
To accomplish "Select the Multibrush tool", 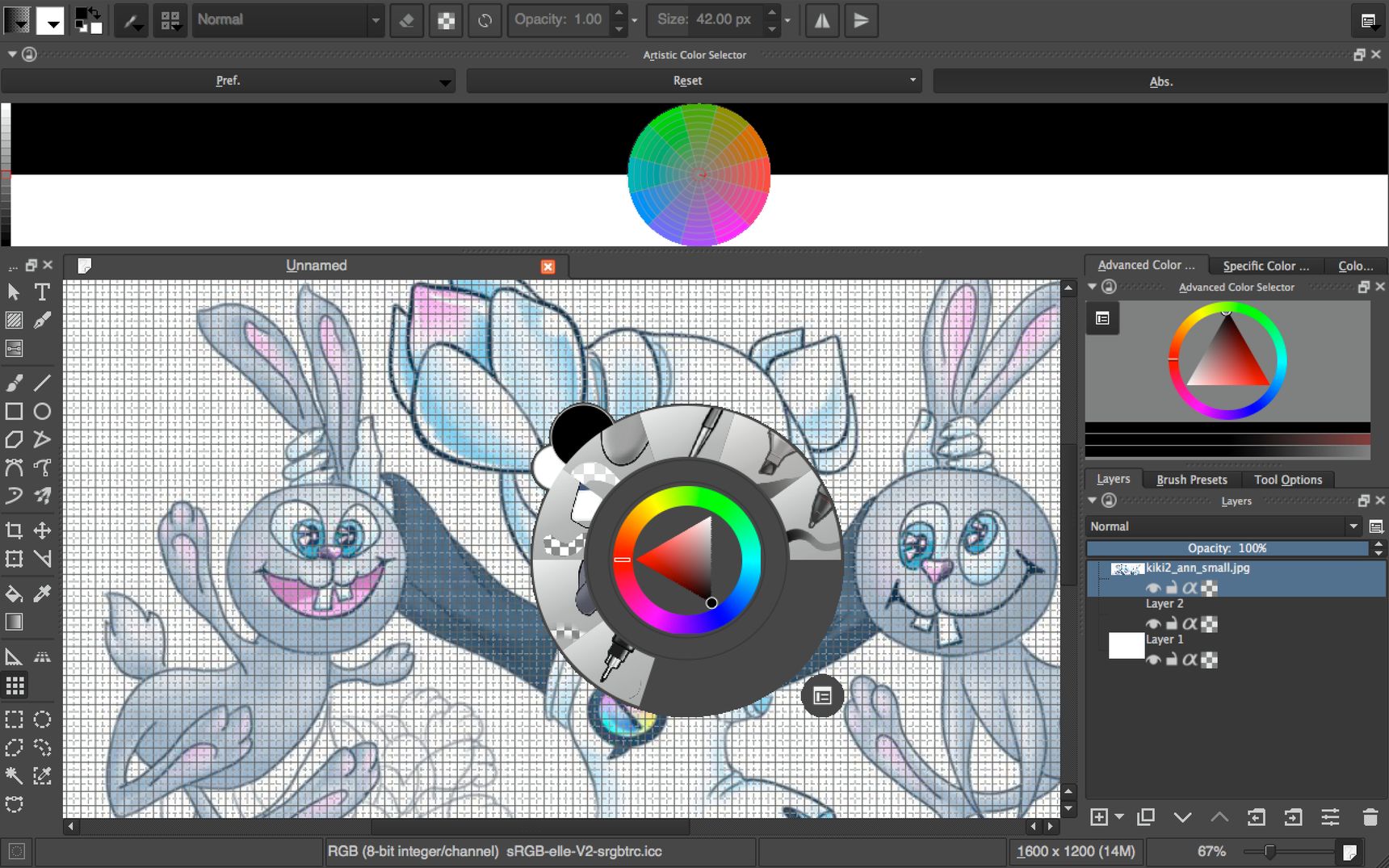I will click(42, 496).
